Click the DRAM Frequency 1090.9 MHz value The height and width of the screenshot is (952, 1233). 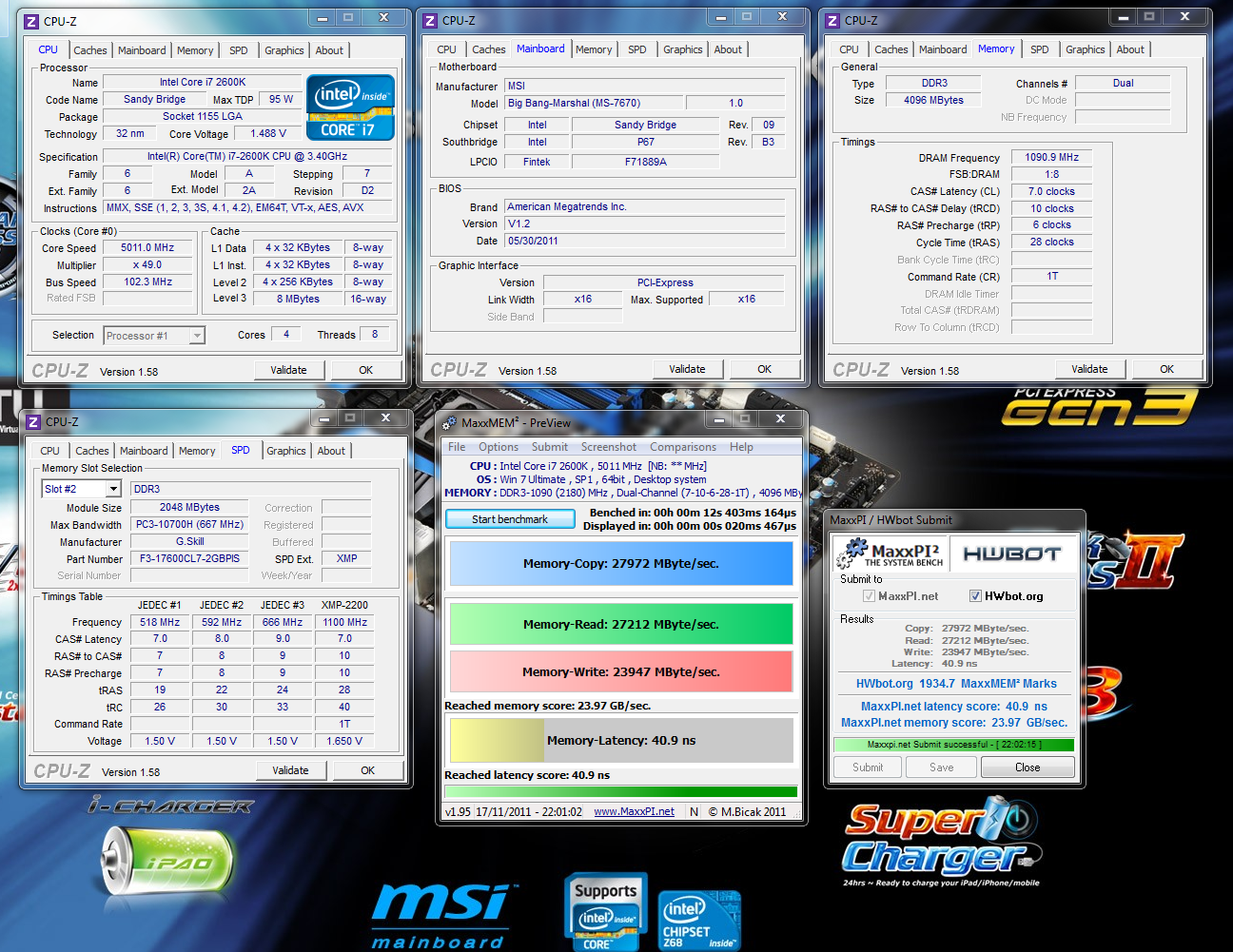click(1051, 157)
